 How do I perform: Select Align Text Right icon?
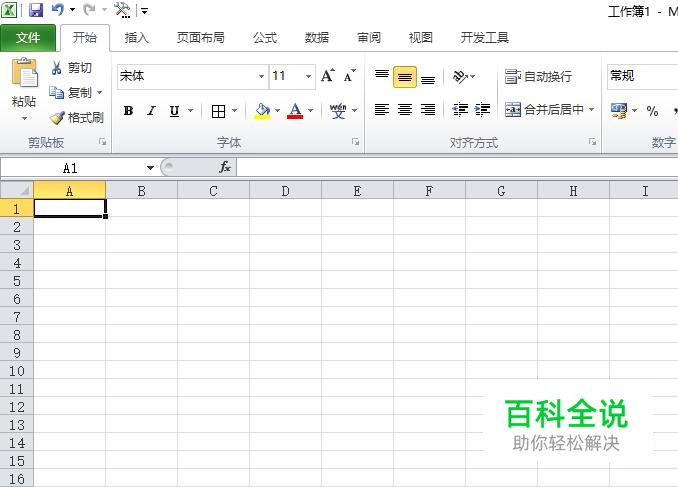(x=428, y=110)
